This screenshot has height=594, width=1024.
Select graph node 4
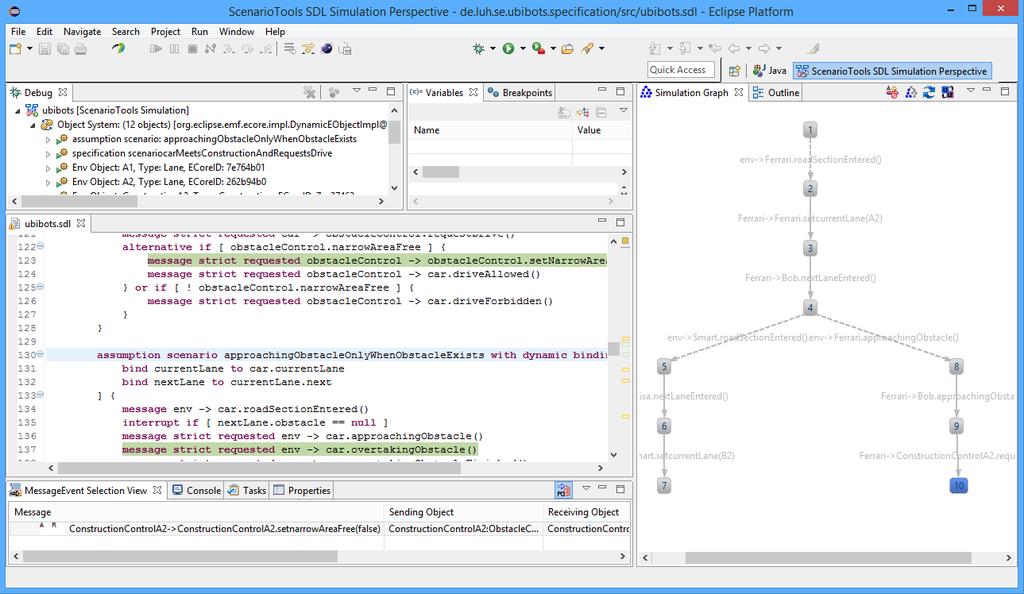tap(810, 307)
